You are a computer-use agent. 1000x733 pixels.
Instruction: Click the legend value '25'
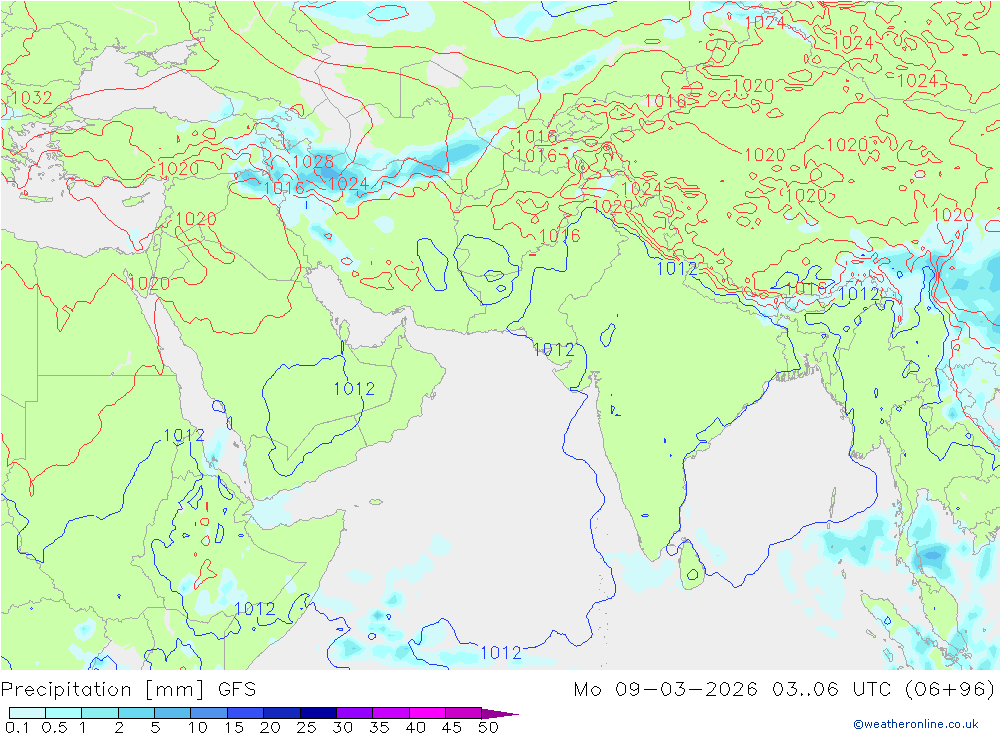(x=306, y=727)
